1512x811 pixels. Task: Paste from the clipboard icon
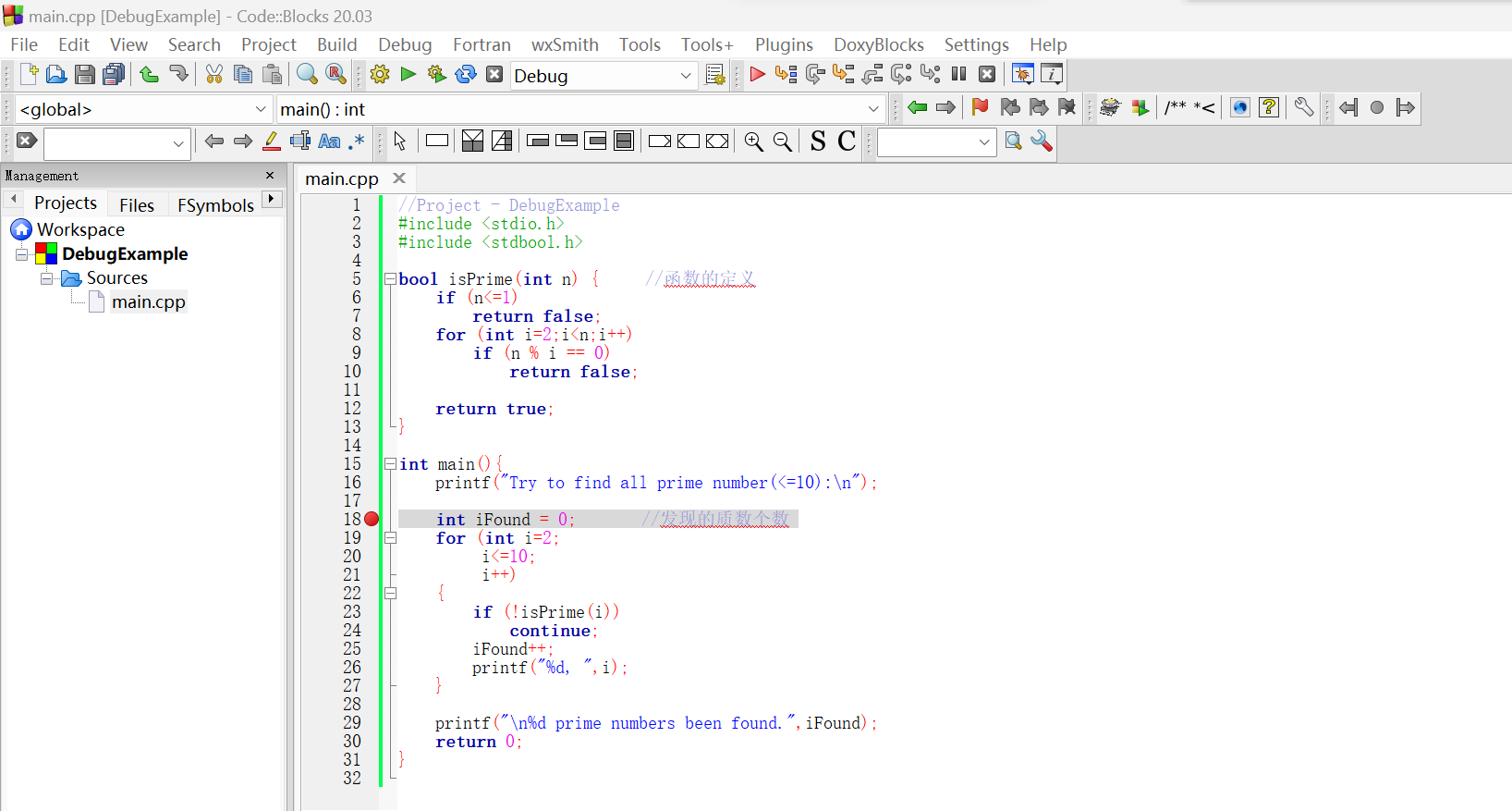tap(272, 75)
